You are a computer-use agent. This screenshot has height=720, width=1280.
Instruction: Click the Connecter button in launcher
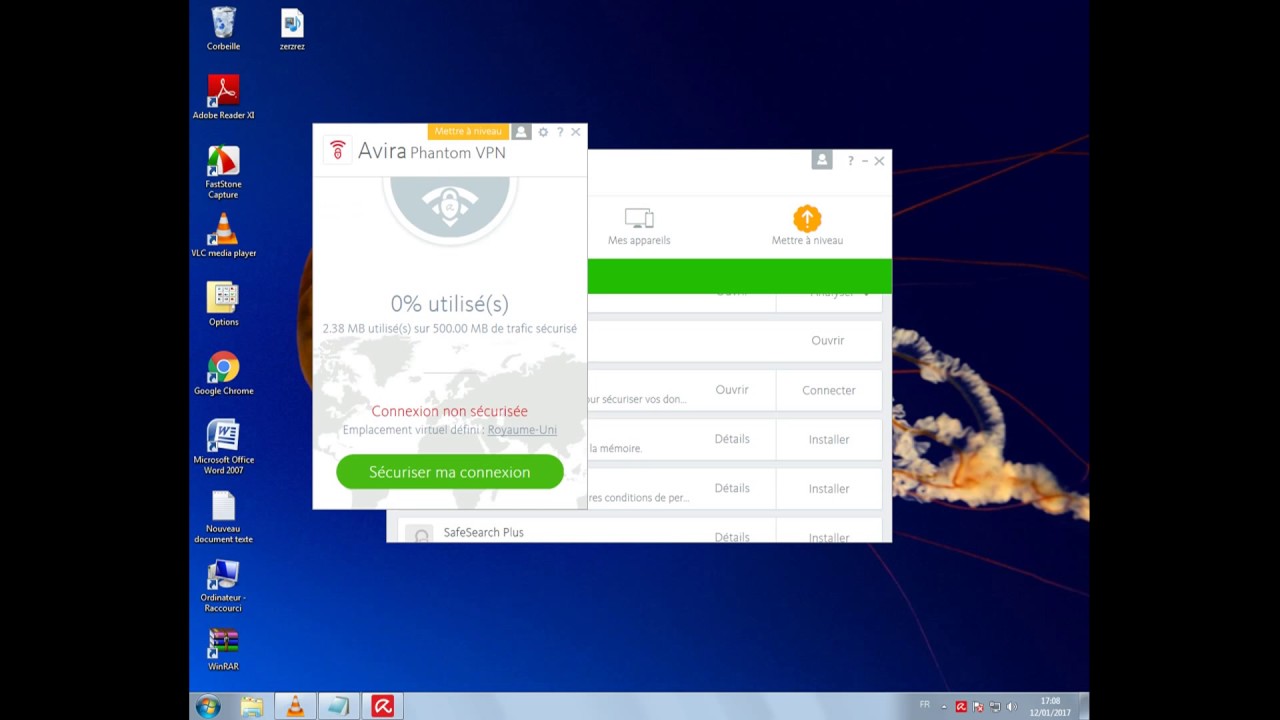pyautogui.click(x=829, y=390)
